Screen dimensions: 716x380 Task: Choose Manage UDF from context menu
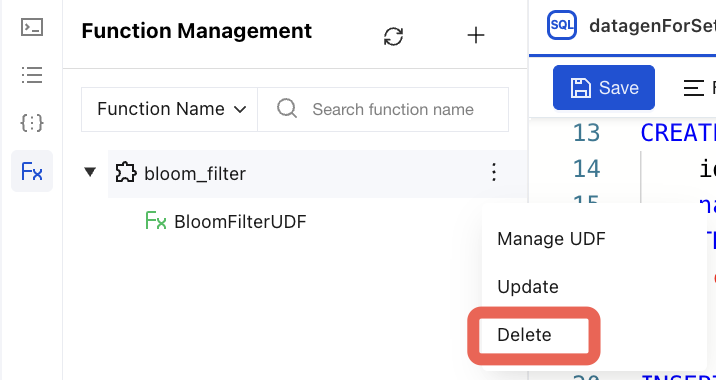551,238
